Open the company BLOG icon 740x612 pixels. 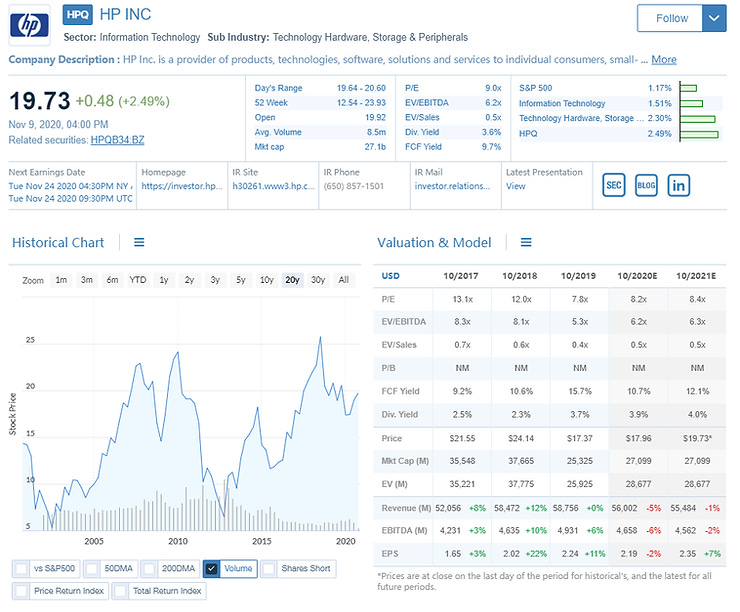click(646, 185)
